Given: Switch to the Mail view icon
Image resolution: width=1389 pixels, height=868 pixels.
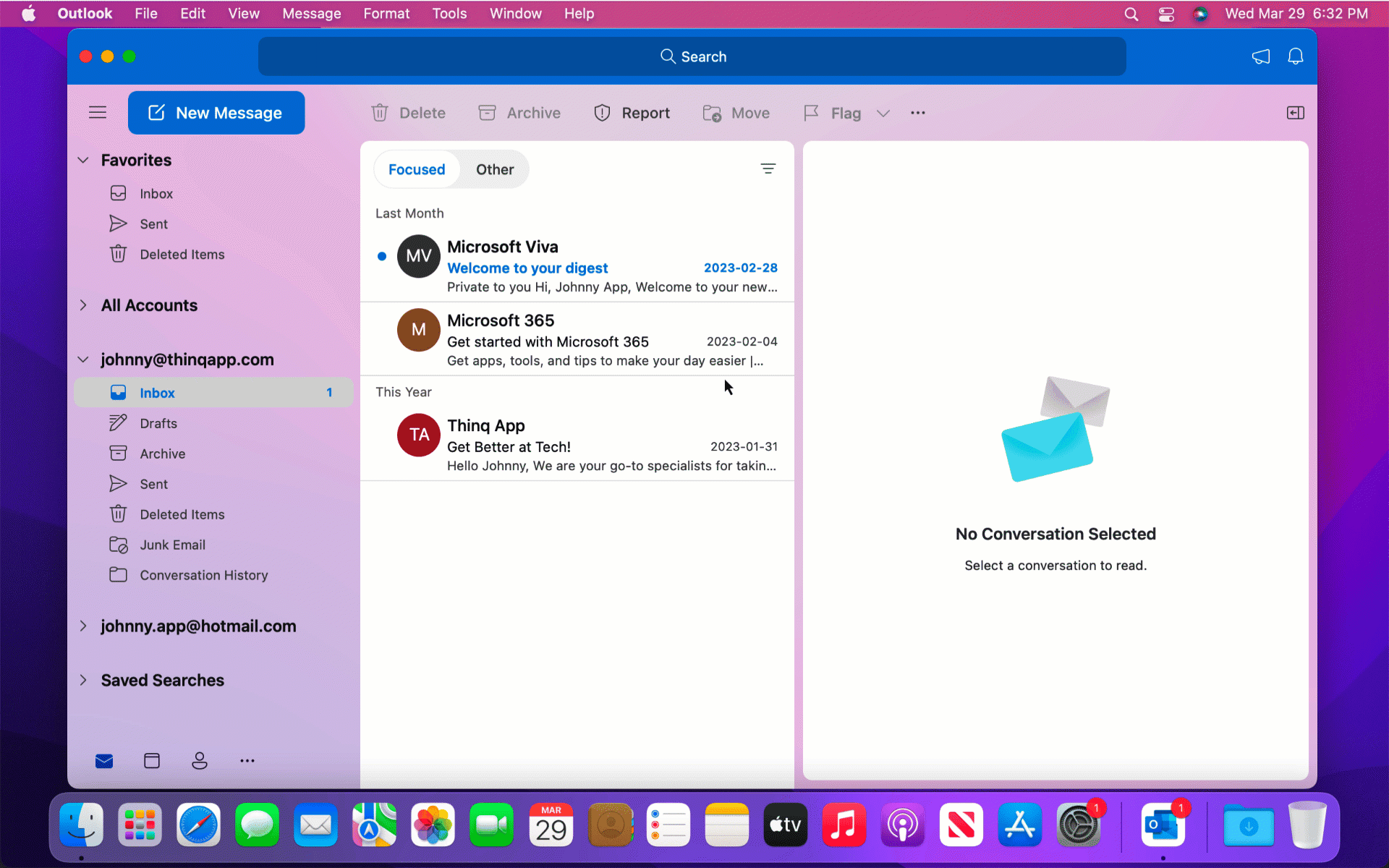Looking at the screenshot, I should (x=104, y=760).
